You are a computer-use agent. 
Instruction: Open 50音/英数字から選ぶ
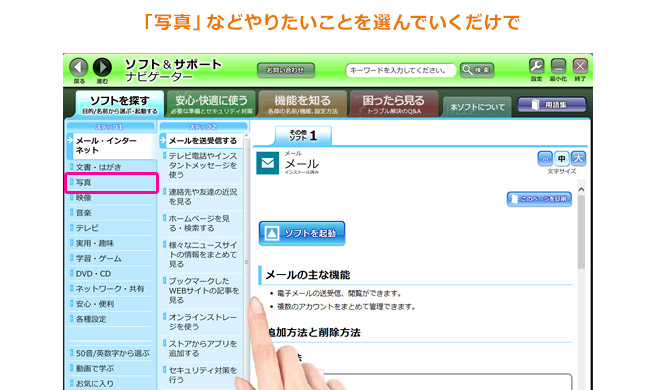coord(112,354)
